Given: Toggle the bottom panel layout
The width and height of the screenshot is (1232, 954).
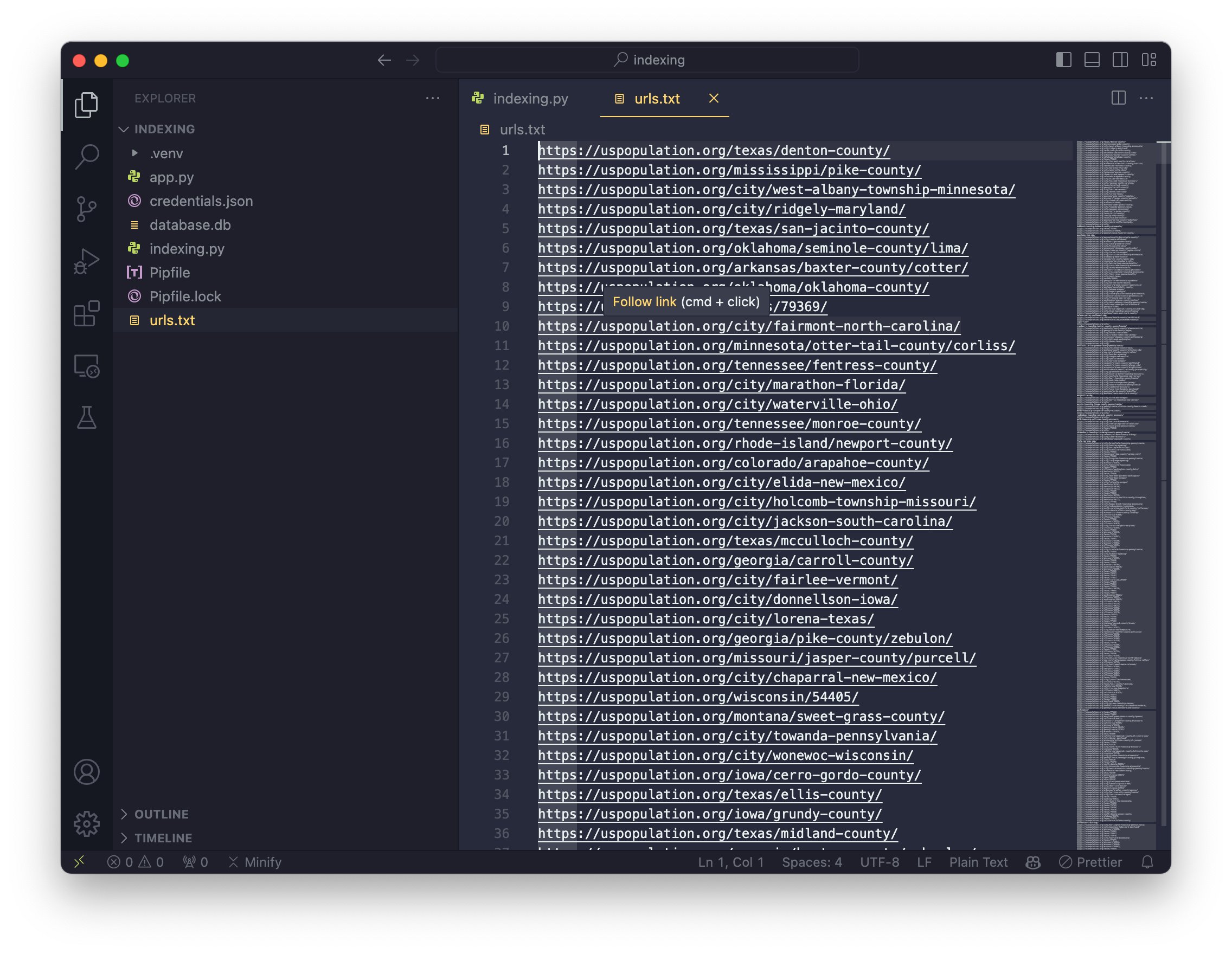Looking at the screenshot, I should [x=1092, y=60].
